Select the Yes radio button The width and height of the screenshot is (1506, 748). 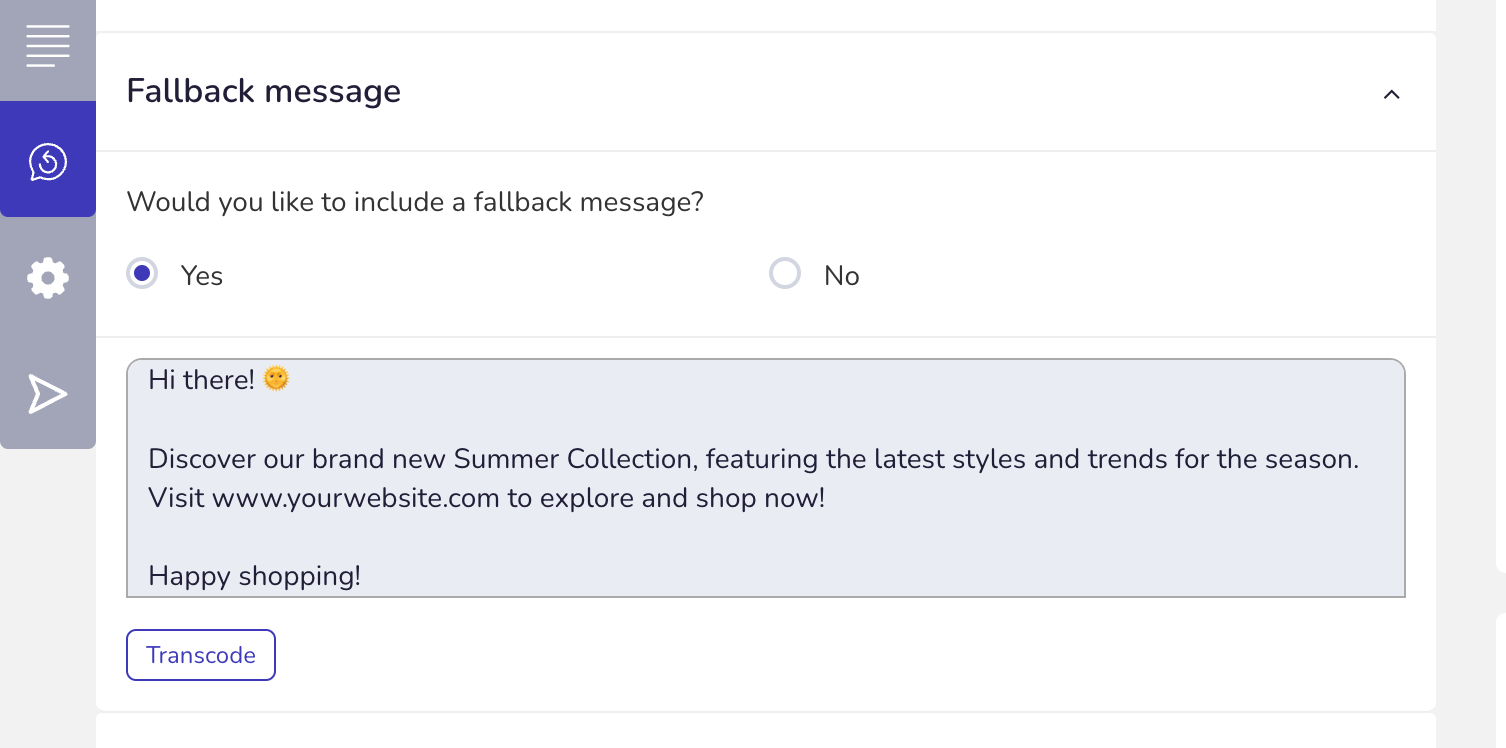coord(142,273)
